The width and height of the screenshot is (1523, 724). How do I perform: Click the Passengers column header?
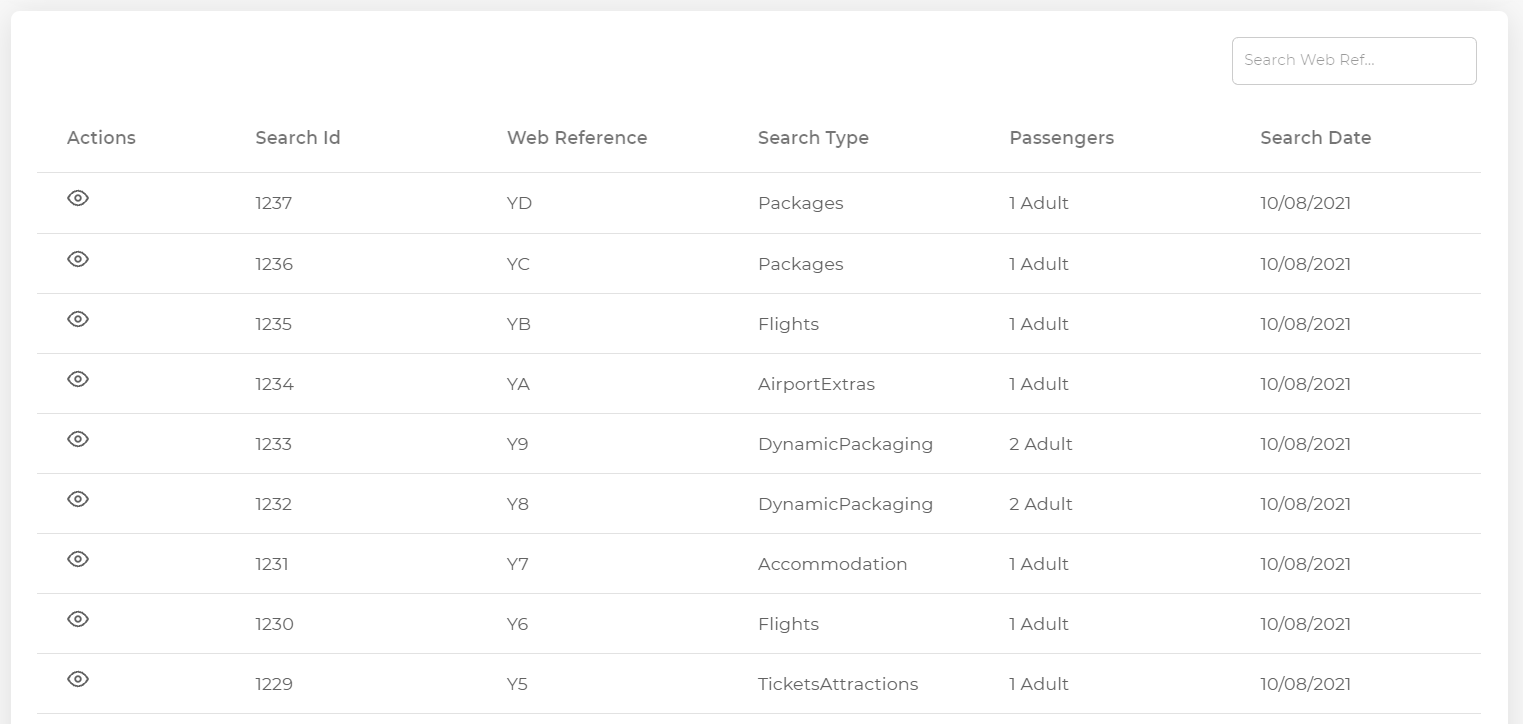[x=1061, y=138]
